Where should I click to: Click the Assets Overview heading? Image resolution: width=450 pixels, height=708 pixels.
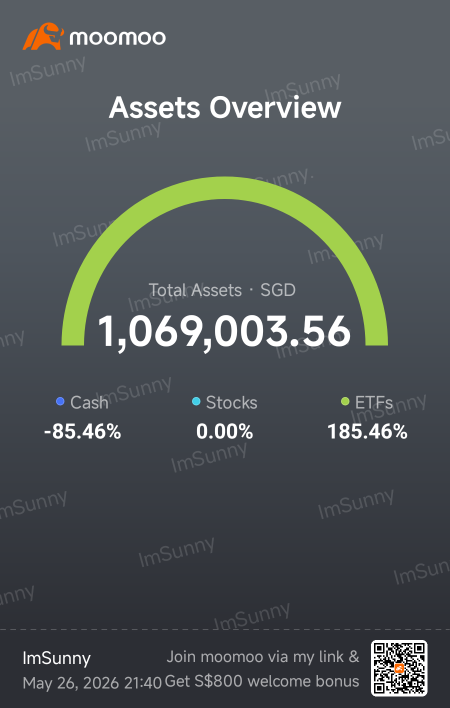[x=225, y=107]
